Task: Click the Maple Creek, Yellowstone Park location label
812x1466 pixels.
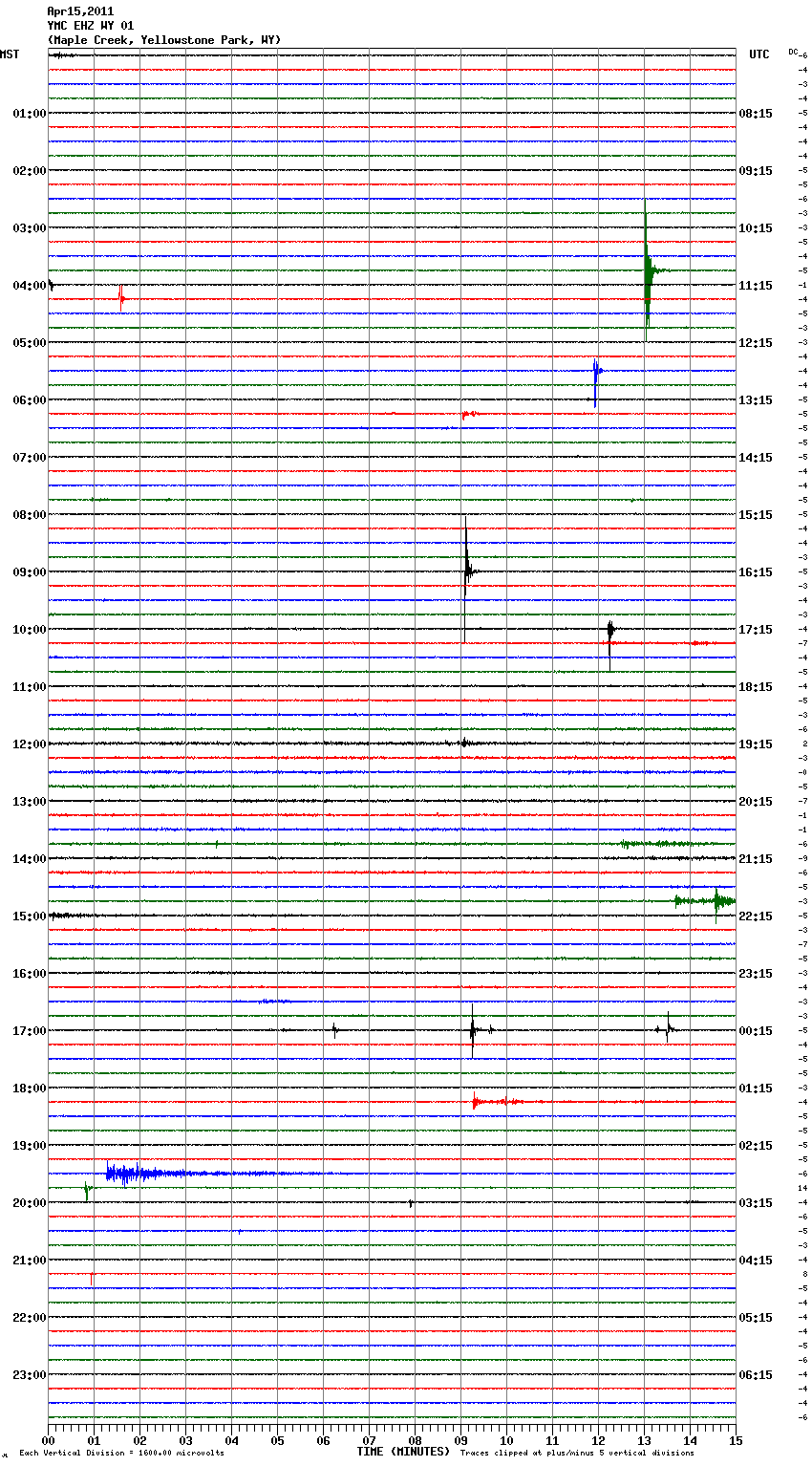Action: pos(164,40)
